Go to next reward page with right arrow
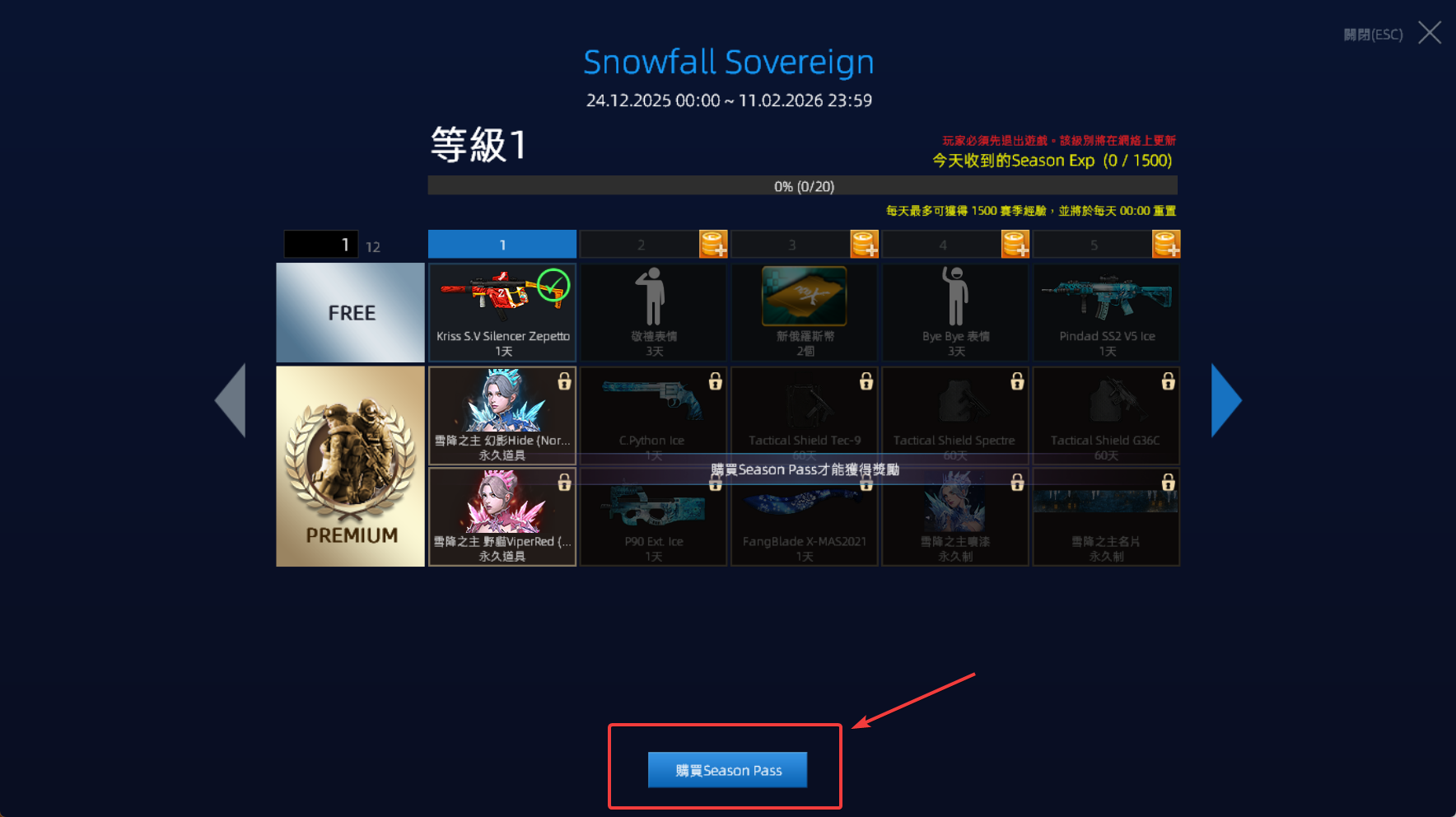The height and width of the screenshot is (817, 1456). pos(1226,400)
